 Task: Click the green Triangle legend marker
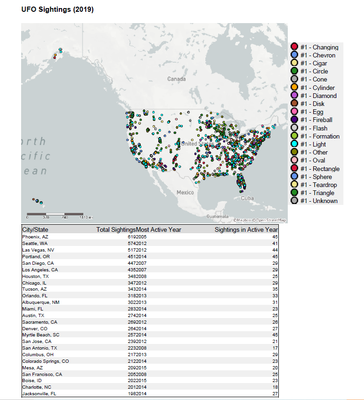294,193
